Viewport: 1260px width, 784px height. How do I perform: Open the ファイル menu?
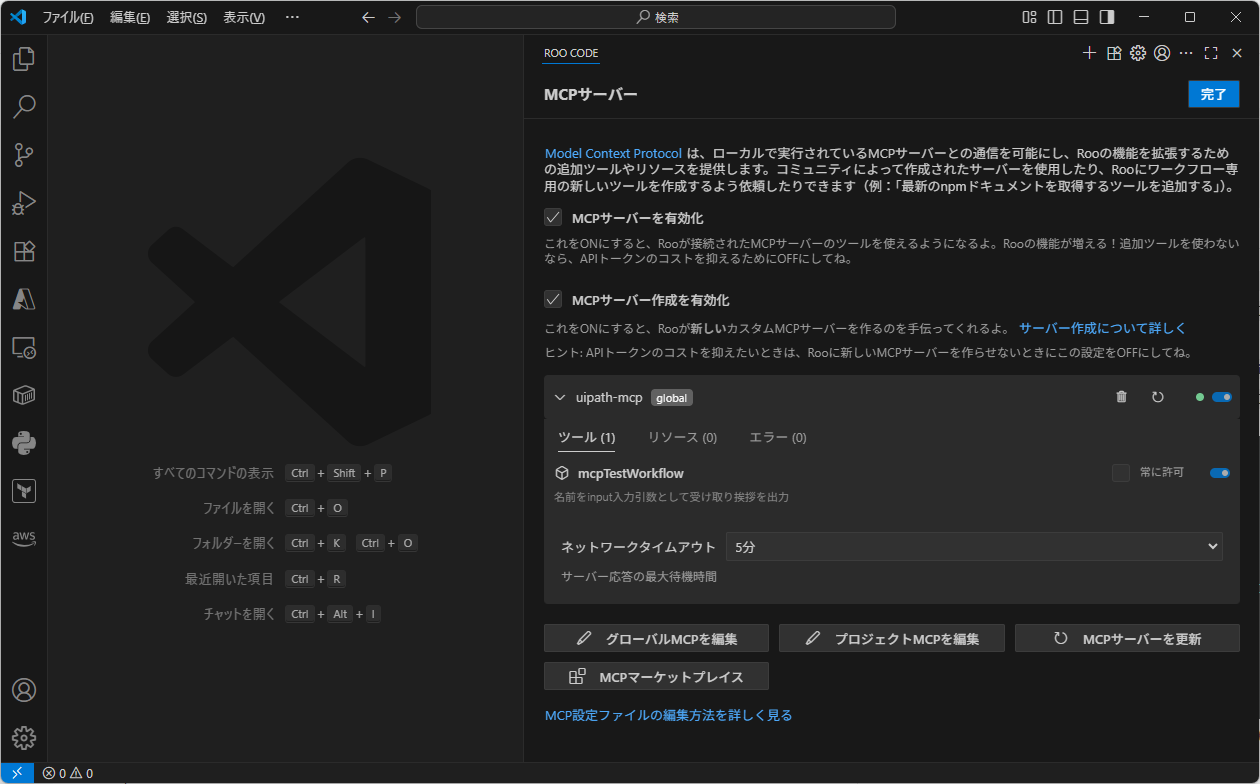[x=68, y=17]
